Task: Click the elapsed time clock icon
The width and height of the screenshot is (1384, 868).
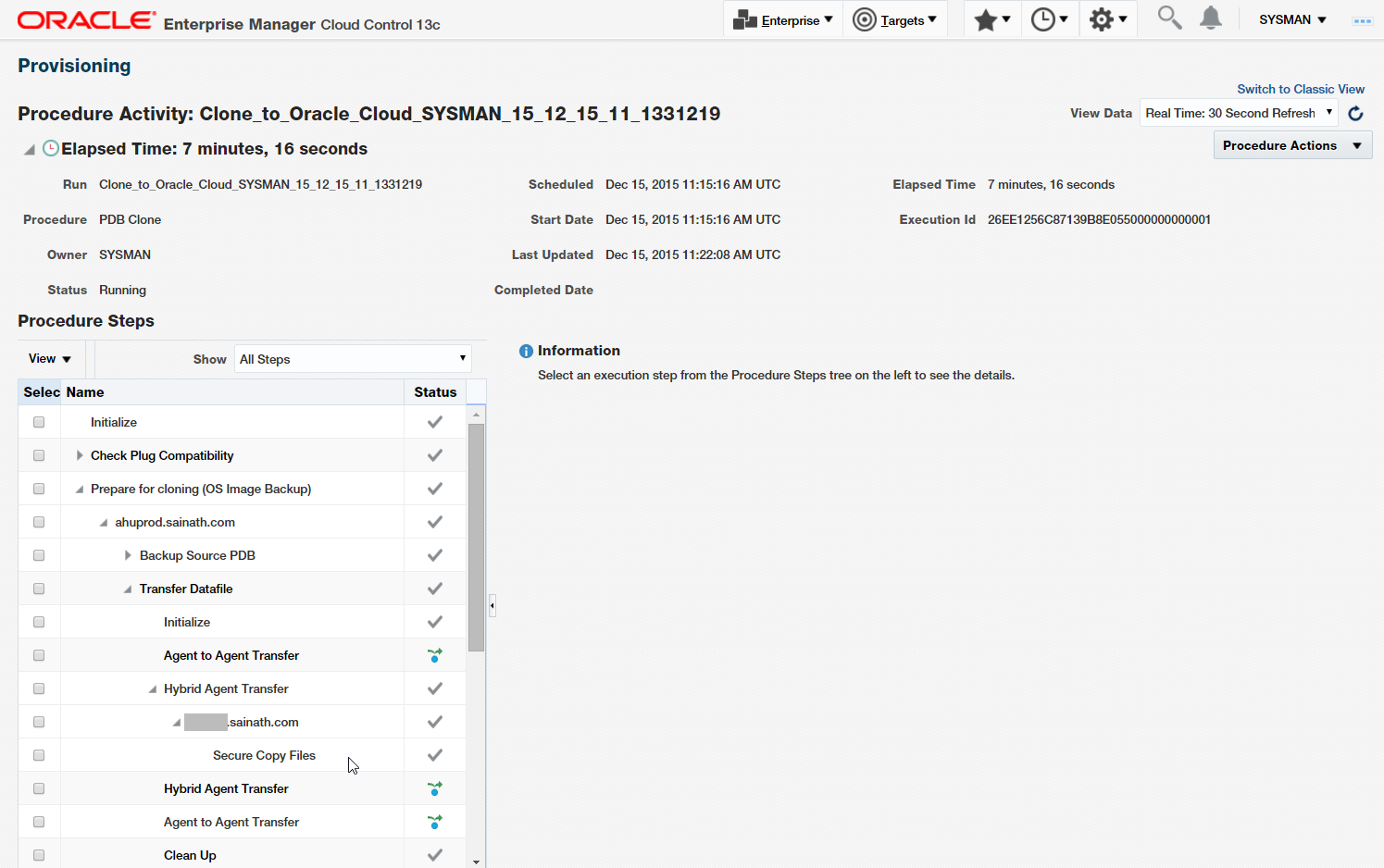Action: pos(51,148)
